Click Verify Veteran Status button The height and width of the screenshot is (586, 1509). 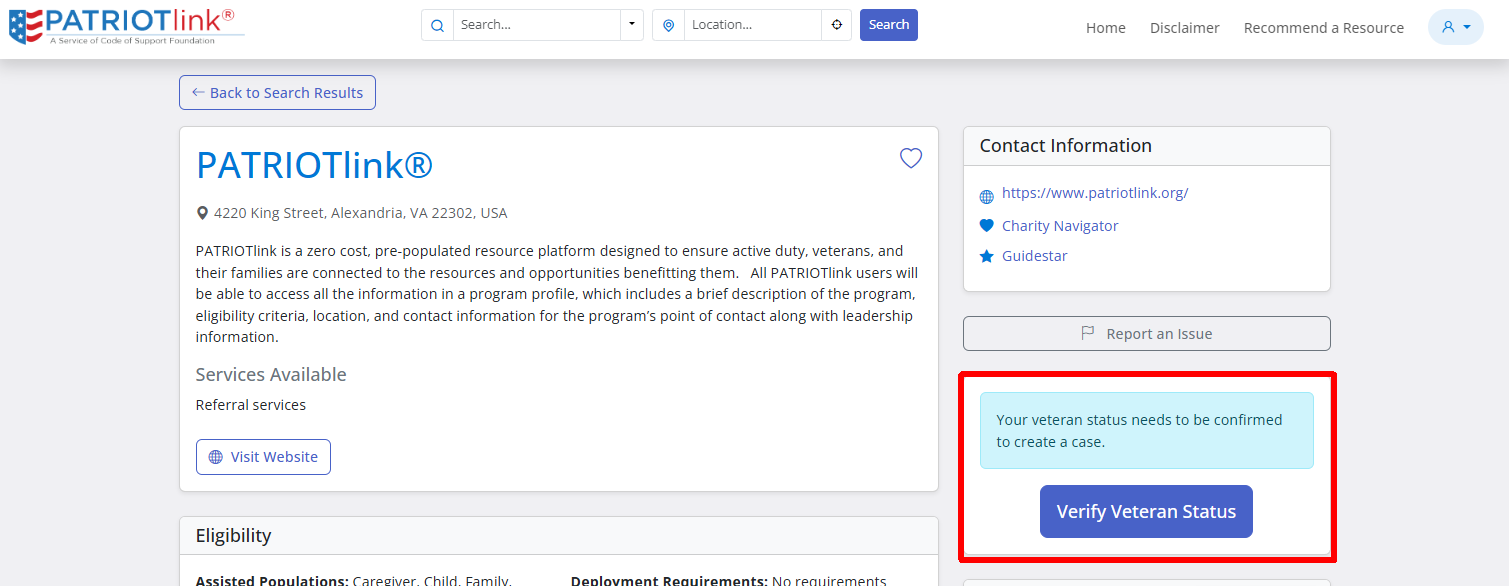(1146, 512)
